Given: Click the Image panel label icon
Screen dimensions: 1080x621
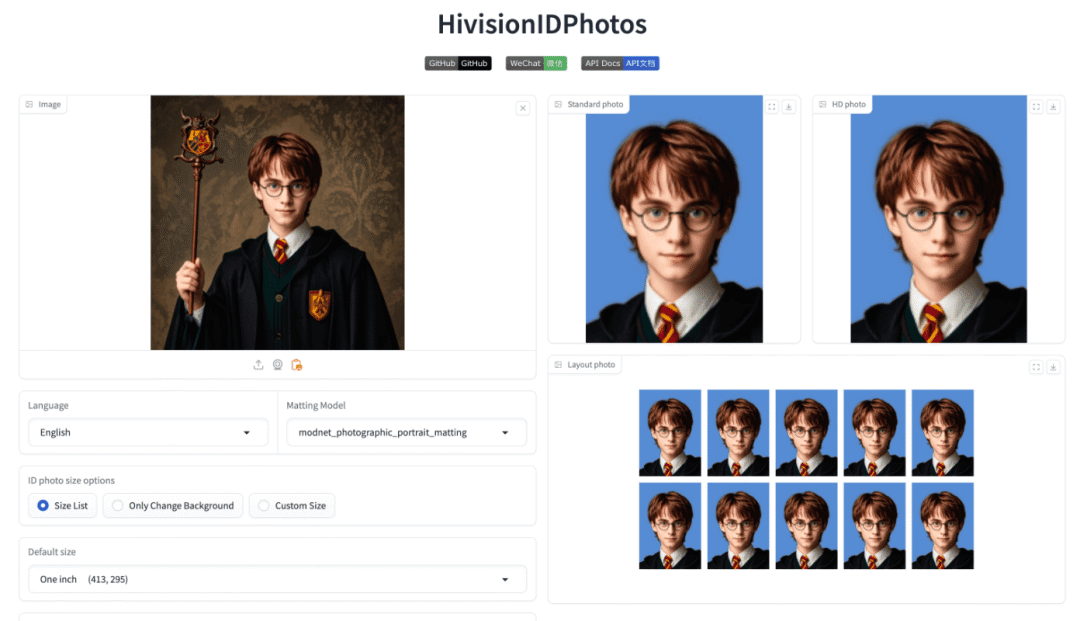Looking at the screenshot, I should pos(30,105).
